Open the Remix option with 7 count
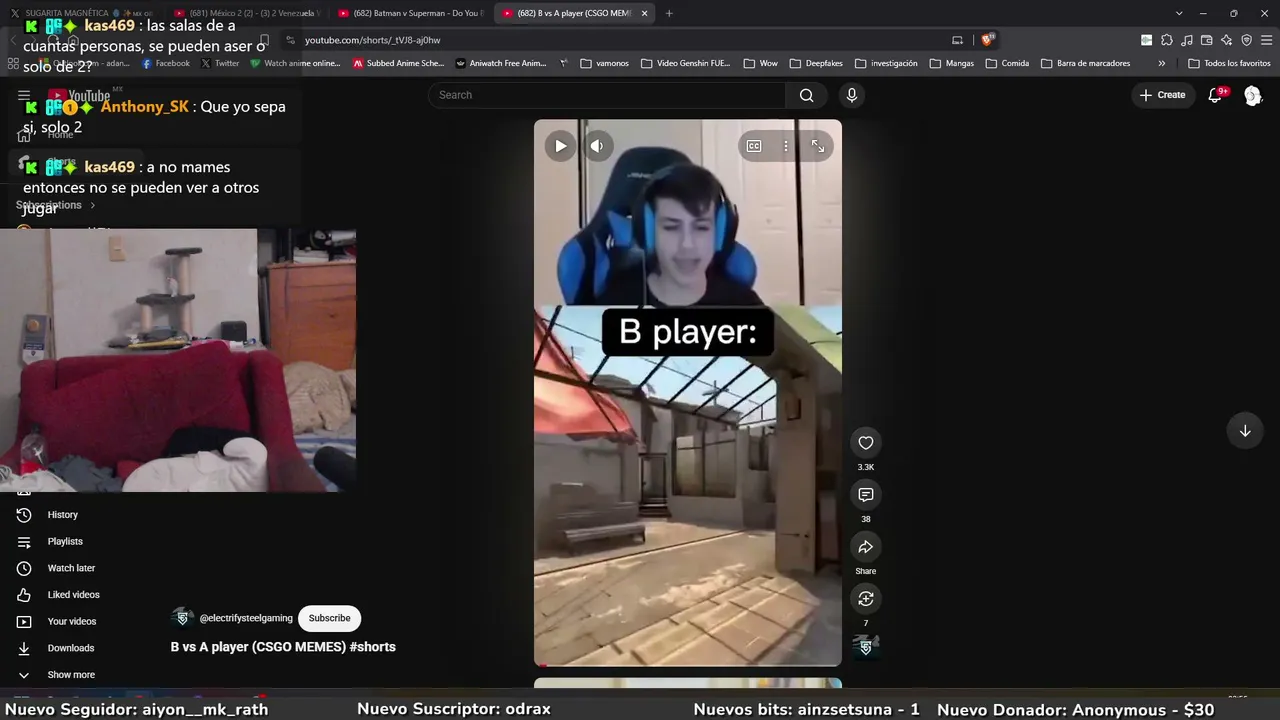Viewport: 1280px width, 720px height. pos(866,599)
